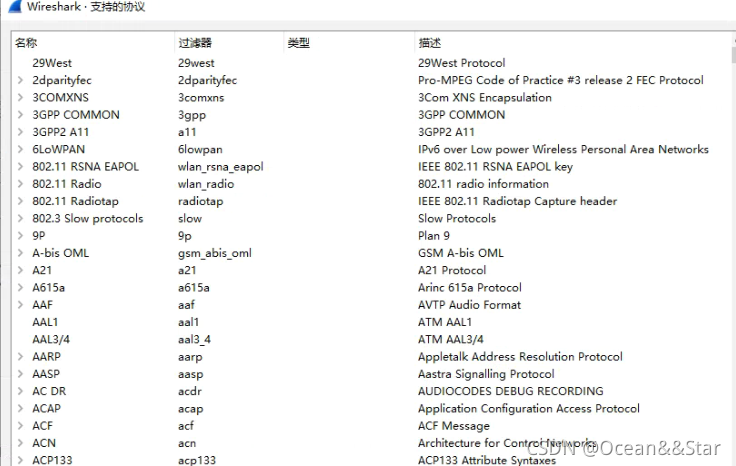Expand the ACN protocol row
The width and height of the screenshot is (736, 466).
point(20,443)
